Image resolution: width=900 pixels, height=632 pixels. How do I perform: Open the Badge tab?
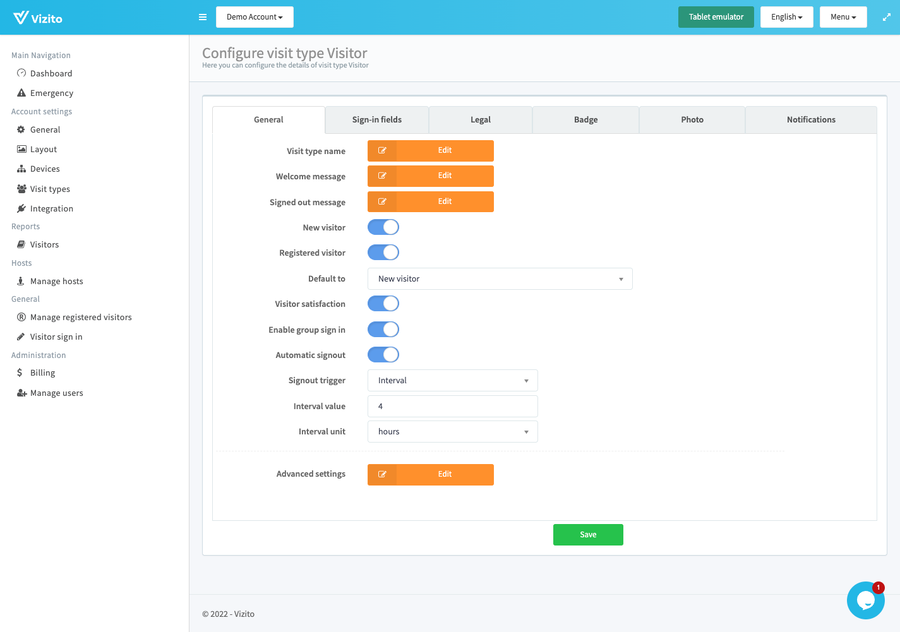585,120
